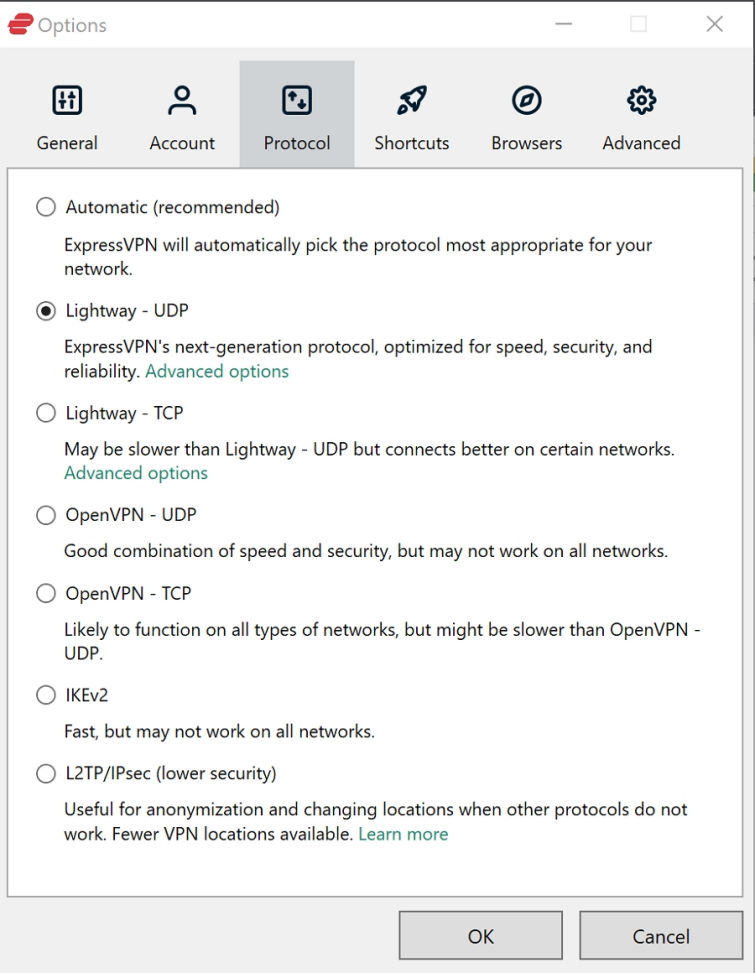The width and height of the screenshot is (755, 973).
Task: Select the Protocol tab icon
Action: [296, 99]
